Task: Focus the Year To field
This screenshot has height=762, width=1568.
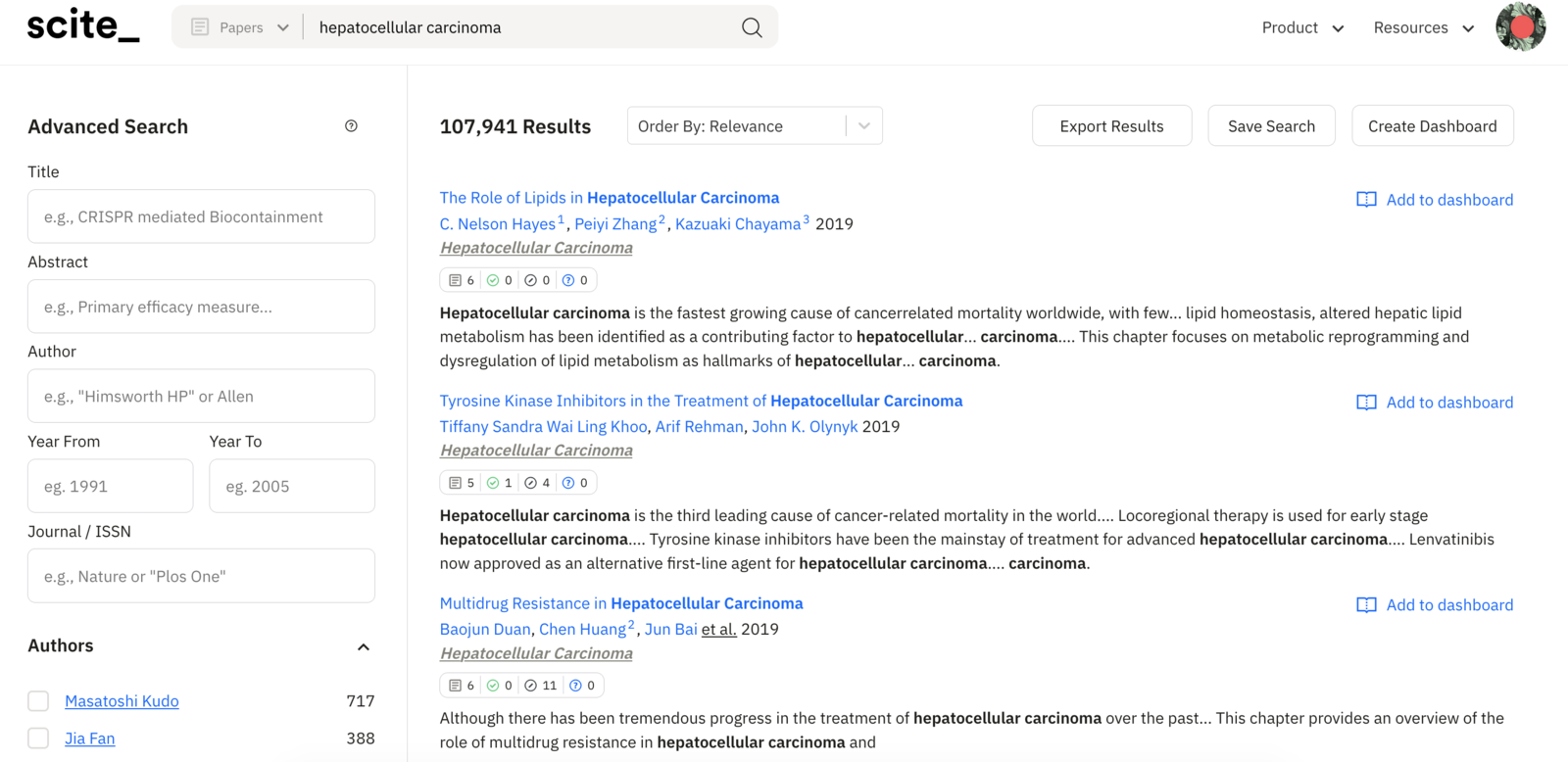Action: [292, 486]
